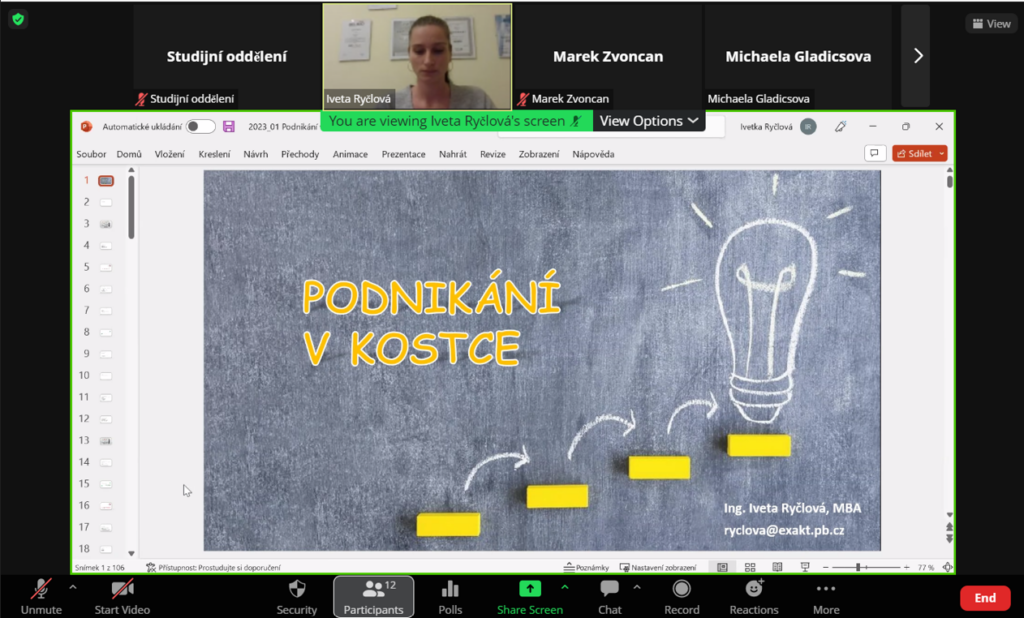Switch to Slide Sorter grid view
Screen dimensions: 1024x618
tap(750, 568)
